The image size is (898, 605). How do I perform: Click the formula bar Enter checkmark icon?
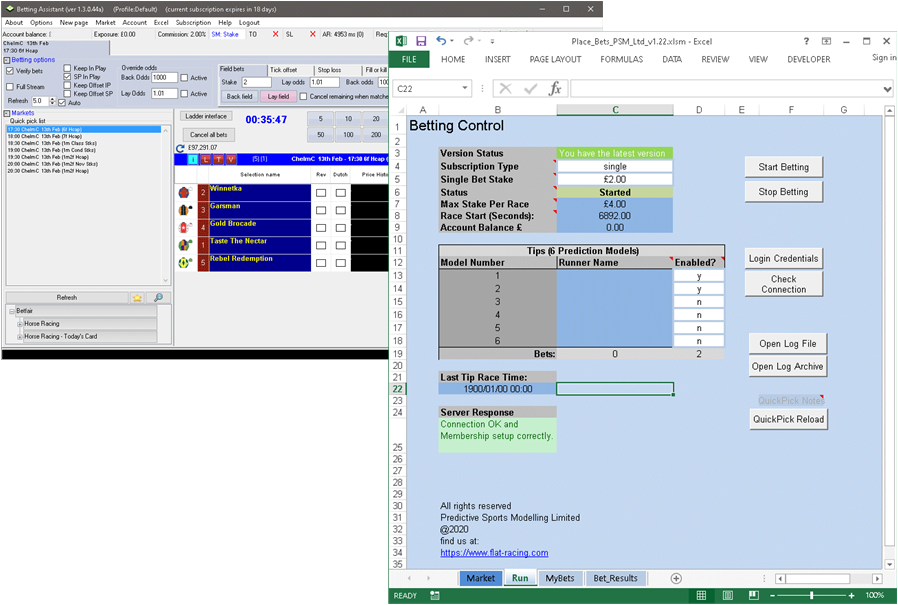[530, 89]
